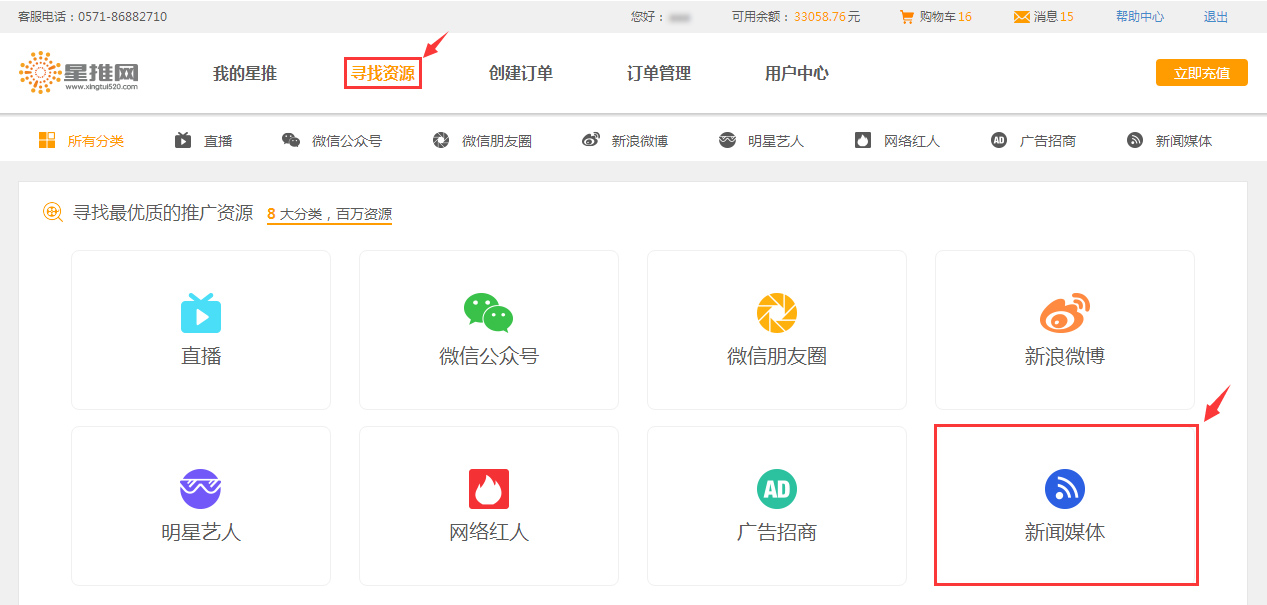Image resolution: width=1267 pixels, height=605 pixels.
Task: Click the 广告招商 card label text
Action: 777,533
